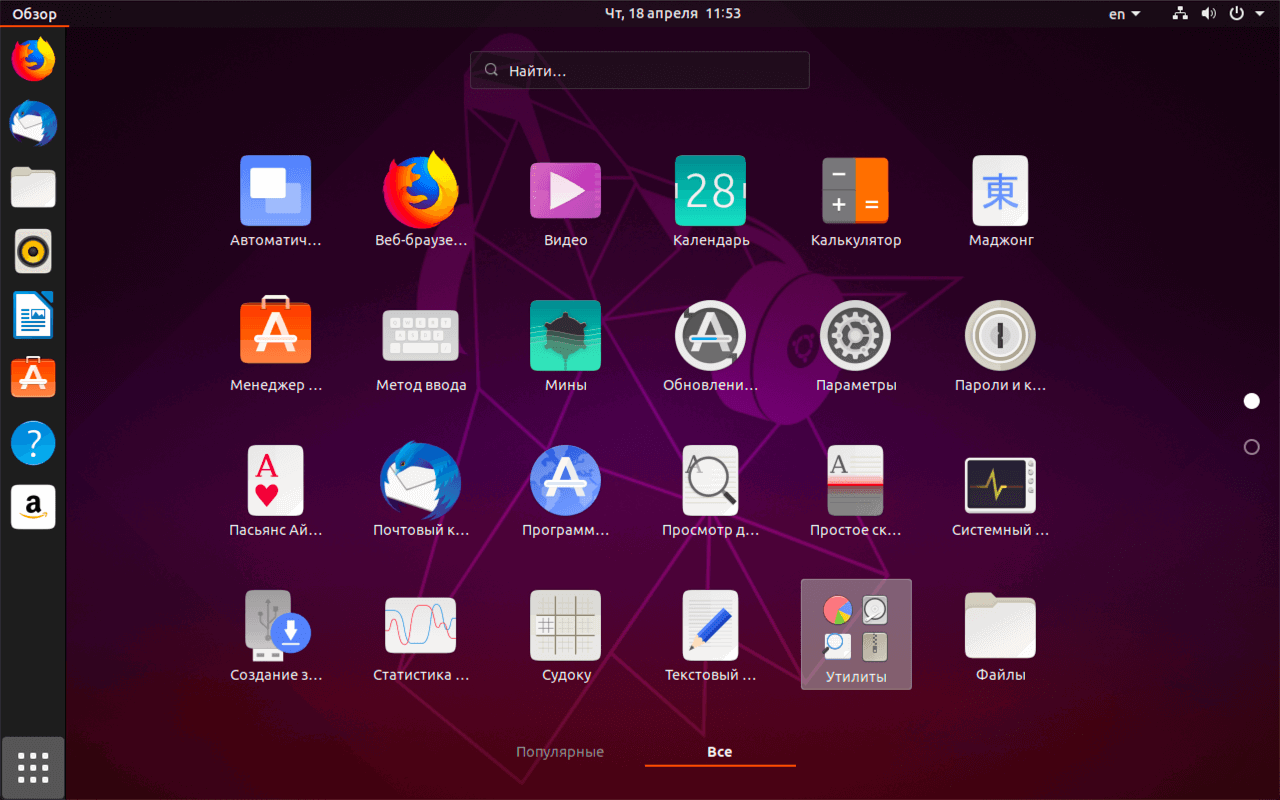Open Автоматич… app in the grid
Viewport: 1280px width, 800px height.
pyautogui.click(x=275, y=201)
